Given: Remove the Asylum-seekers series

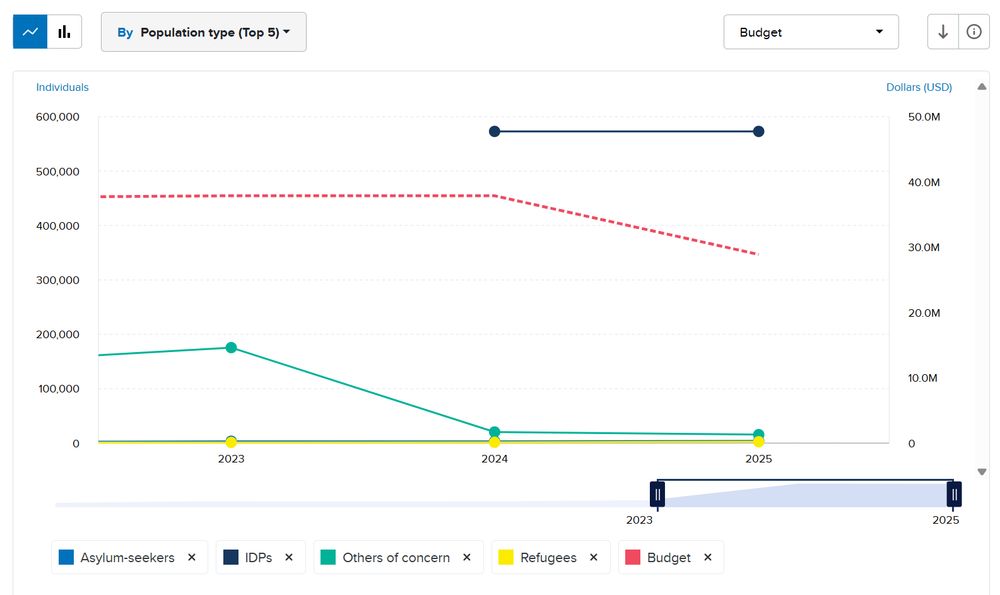Looking at the screenshot, I should [x=192, y=558].
